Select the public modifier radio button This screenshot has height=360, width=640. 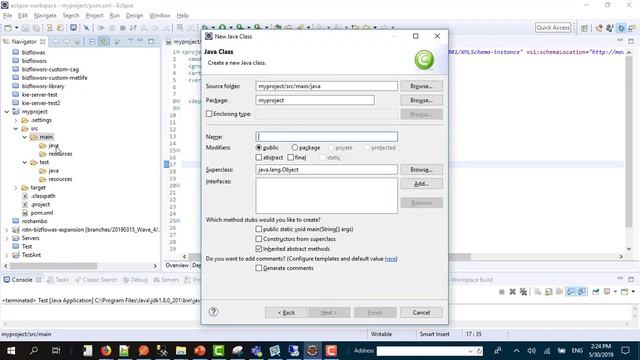[x=258, y=147]
